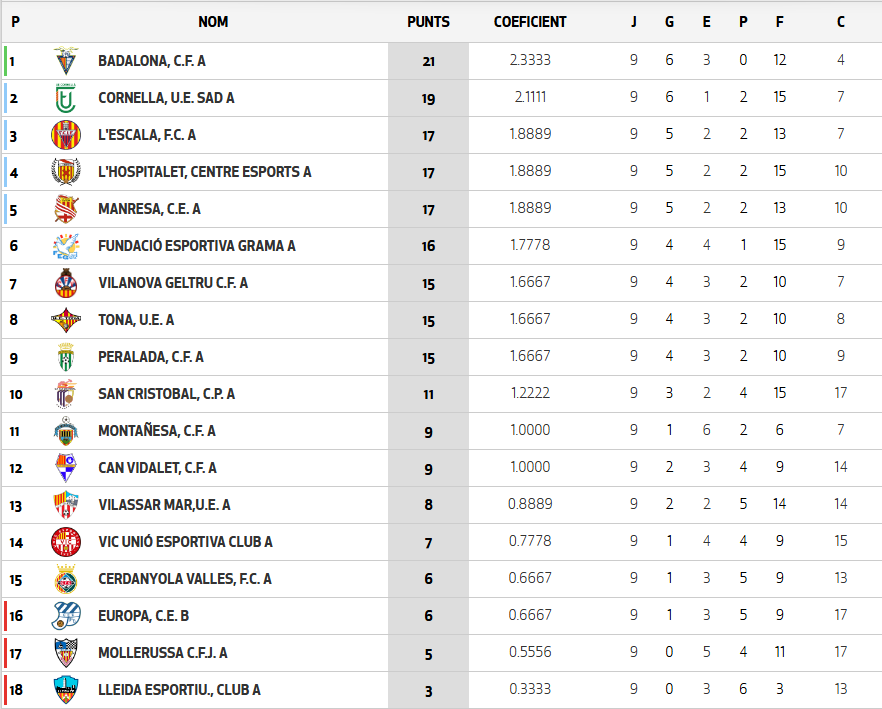Click the Tona U.E. A club crest
Screen dimensions: 882x709
coord(65,320)
